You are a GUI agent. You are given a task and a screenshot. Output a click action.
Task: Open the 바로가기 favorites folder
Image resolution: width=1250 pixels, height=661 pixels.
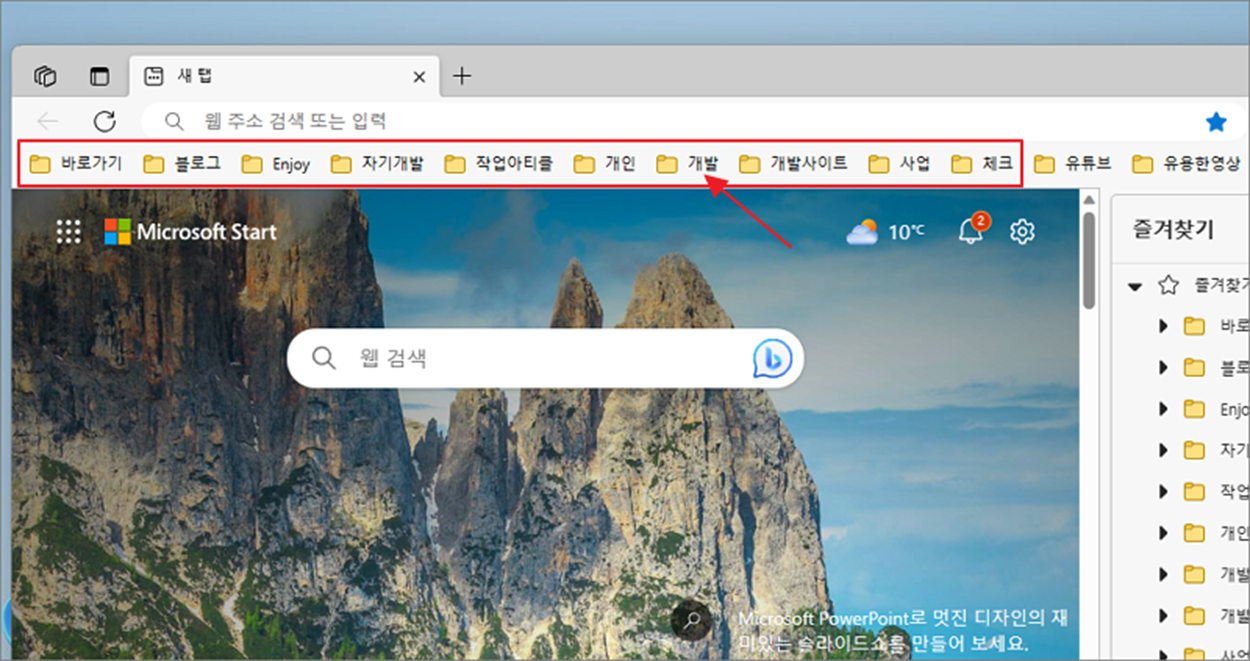(76, 164)
